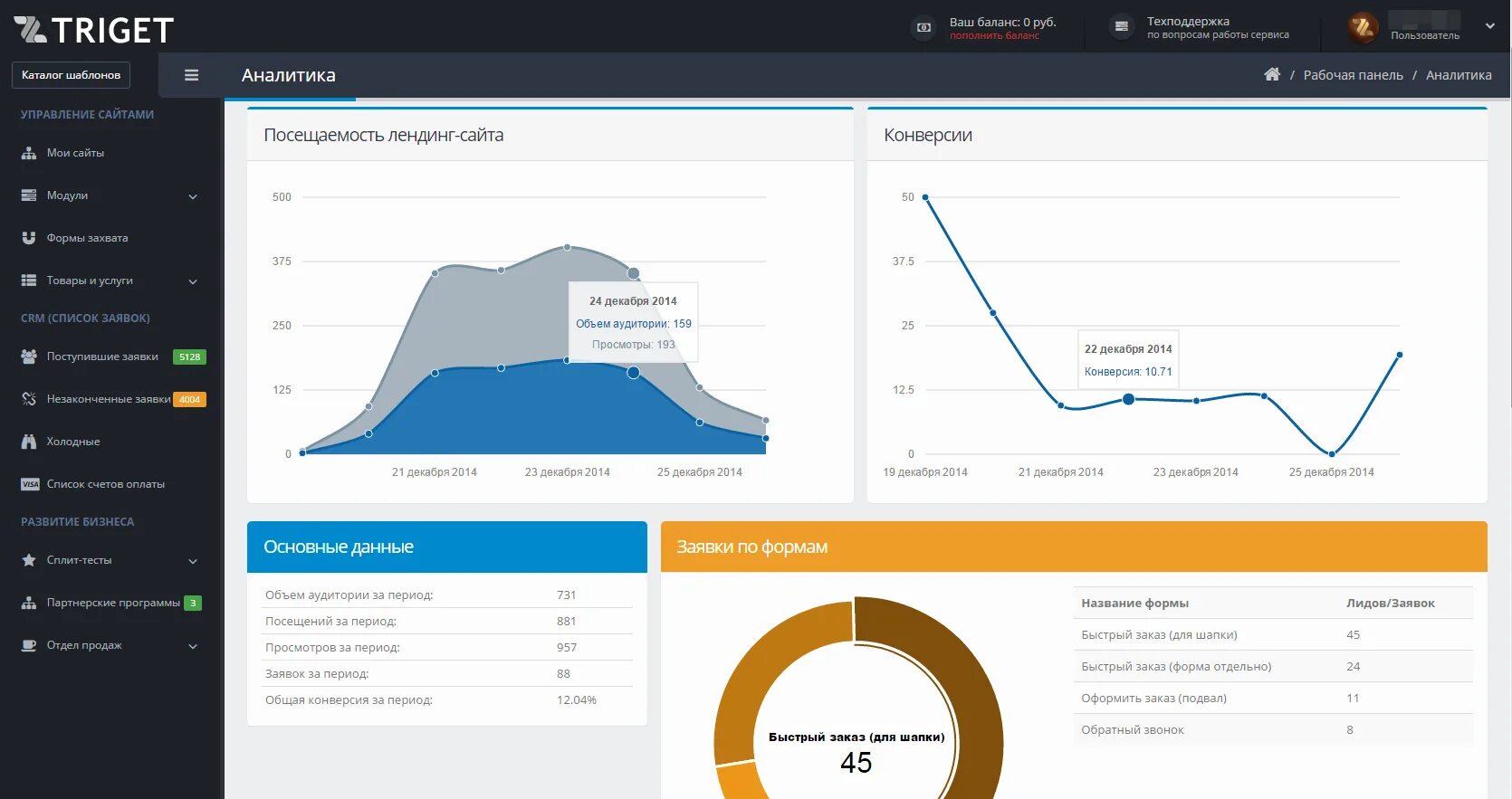Image resolution: width=1512 pixels, height=799 pixels.
Task: Click the Техподдержка support icon
Action: pos(1122,27)
